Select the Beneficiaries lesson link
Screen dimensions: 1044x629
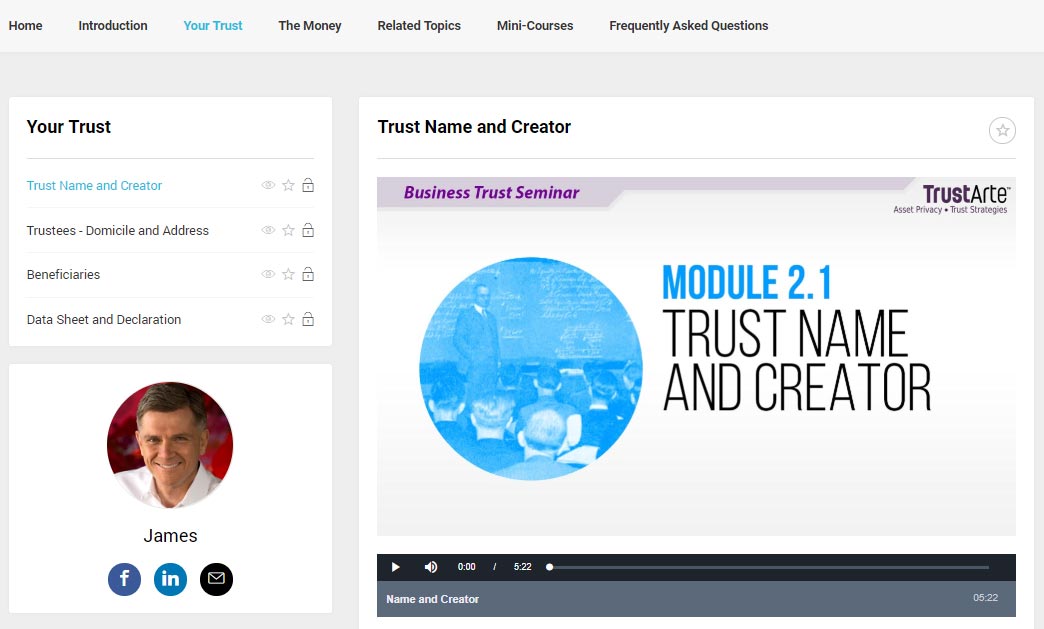click(63, 275)
